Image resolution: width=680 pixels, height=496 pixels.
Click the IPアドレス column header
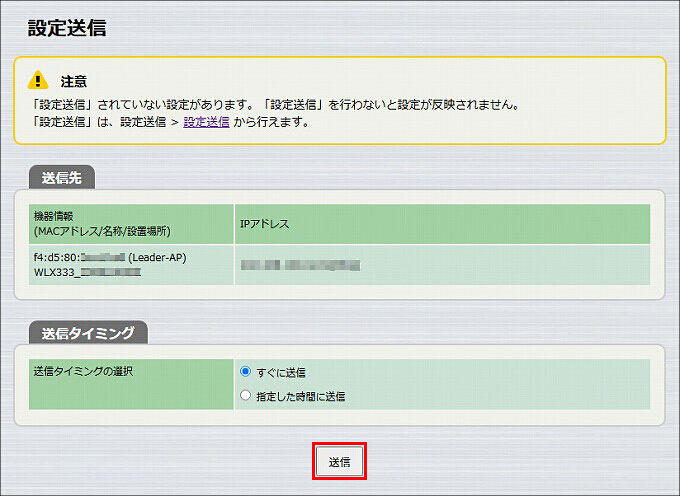(x=442, y=224)
